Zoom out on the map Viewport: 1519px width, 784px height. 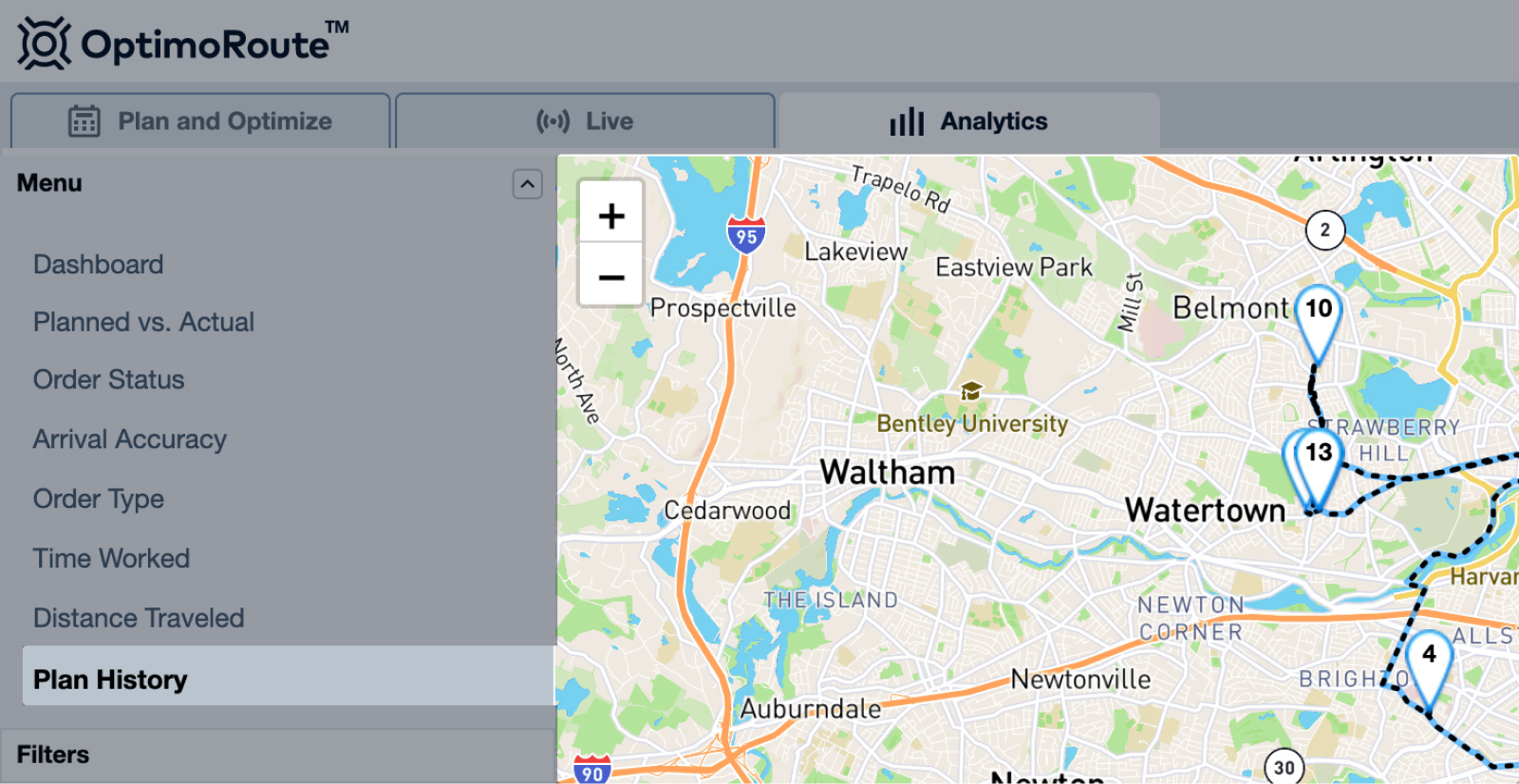coord(610,277)
